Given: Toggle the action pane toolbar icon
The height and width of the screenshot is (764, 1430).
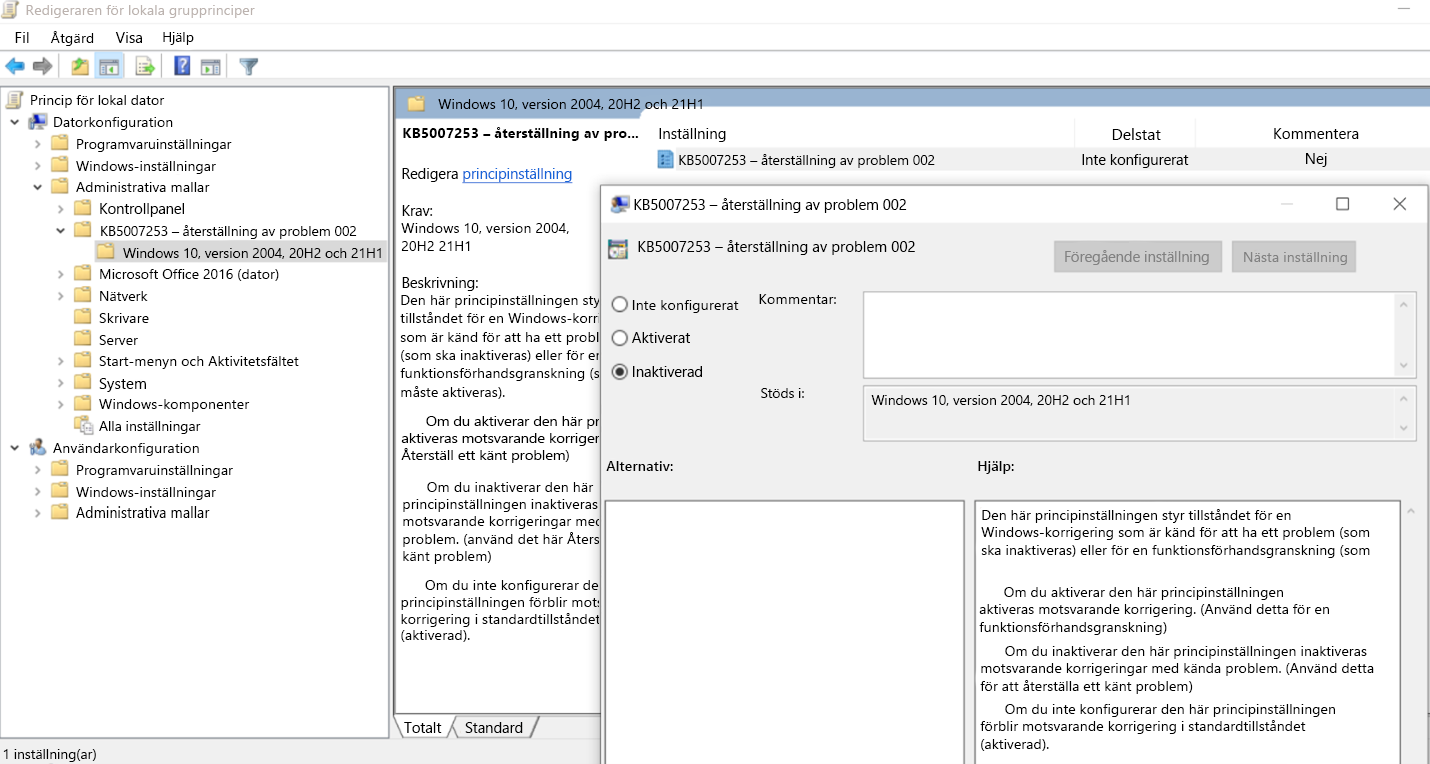Looking at the screenshot, I should [x=210, y=67].
